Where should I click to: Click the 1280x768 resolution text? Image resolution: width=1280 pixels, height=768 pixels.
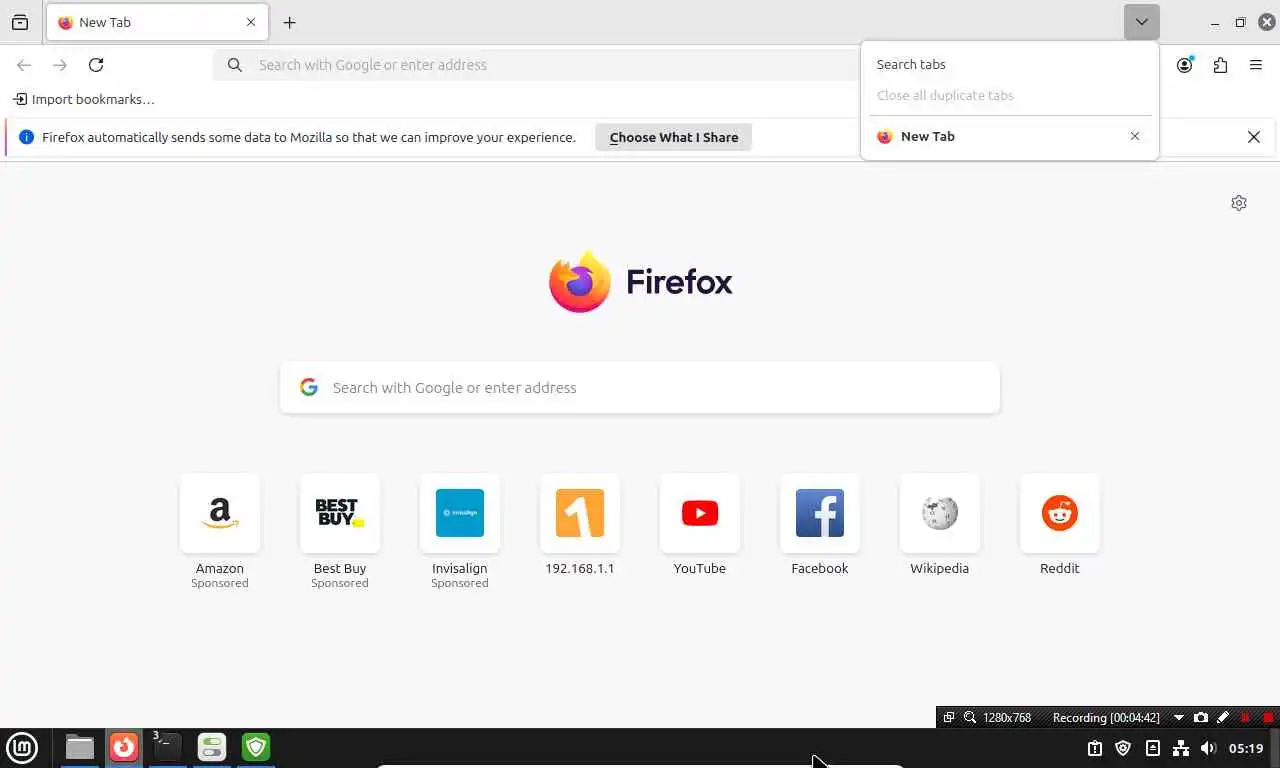pos(1007,717)
